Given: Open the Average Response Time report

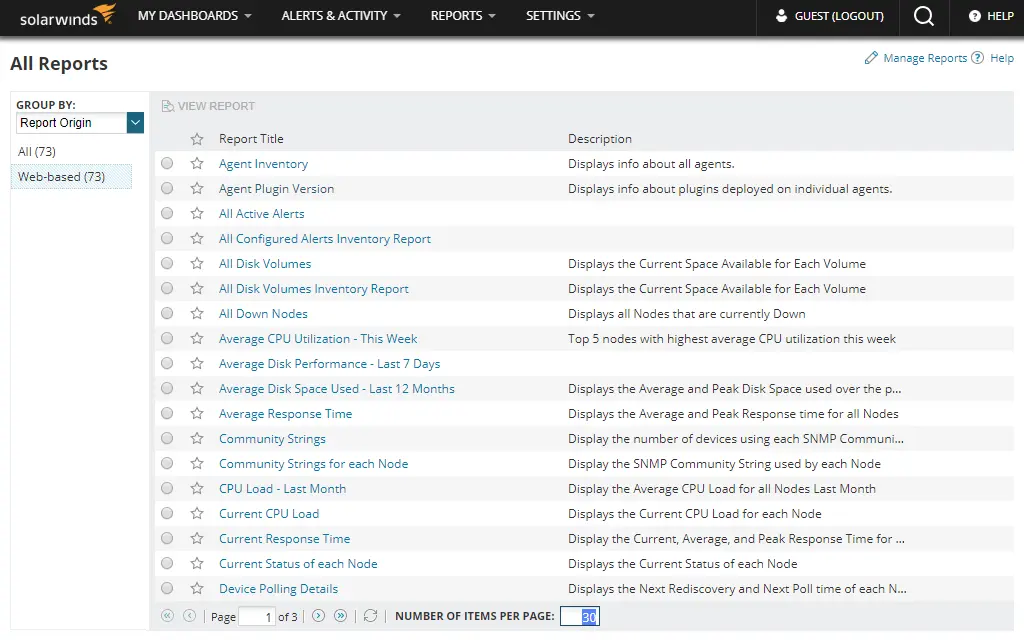Looking at the screenshot, I should 285,413.
